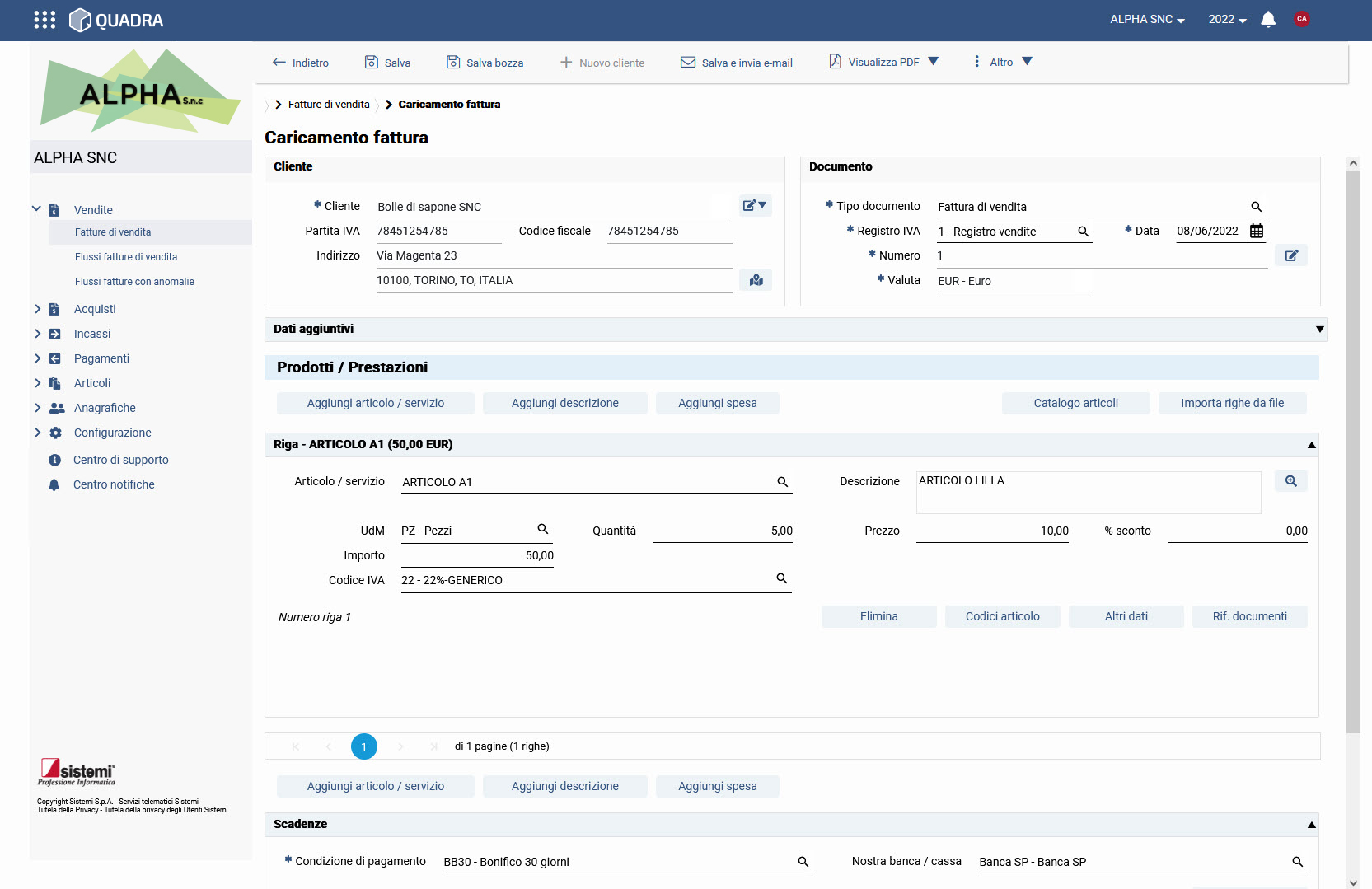The width and height of the screenshot is (1372, 889).
Task: Open the CA user avatar menu
Action: [x=1302, y=19]
